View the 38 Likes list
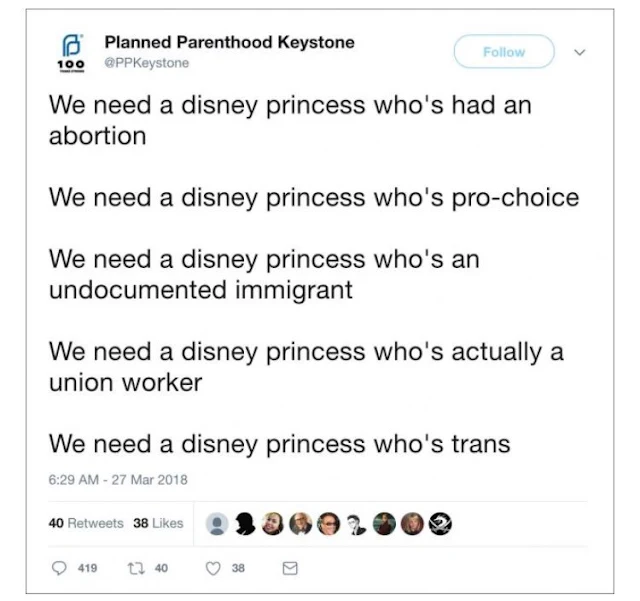640x601 pixels. pyautogui.click(x=158, y=523)
